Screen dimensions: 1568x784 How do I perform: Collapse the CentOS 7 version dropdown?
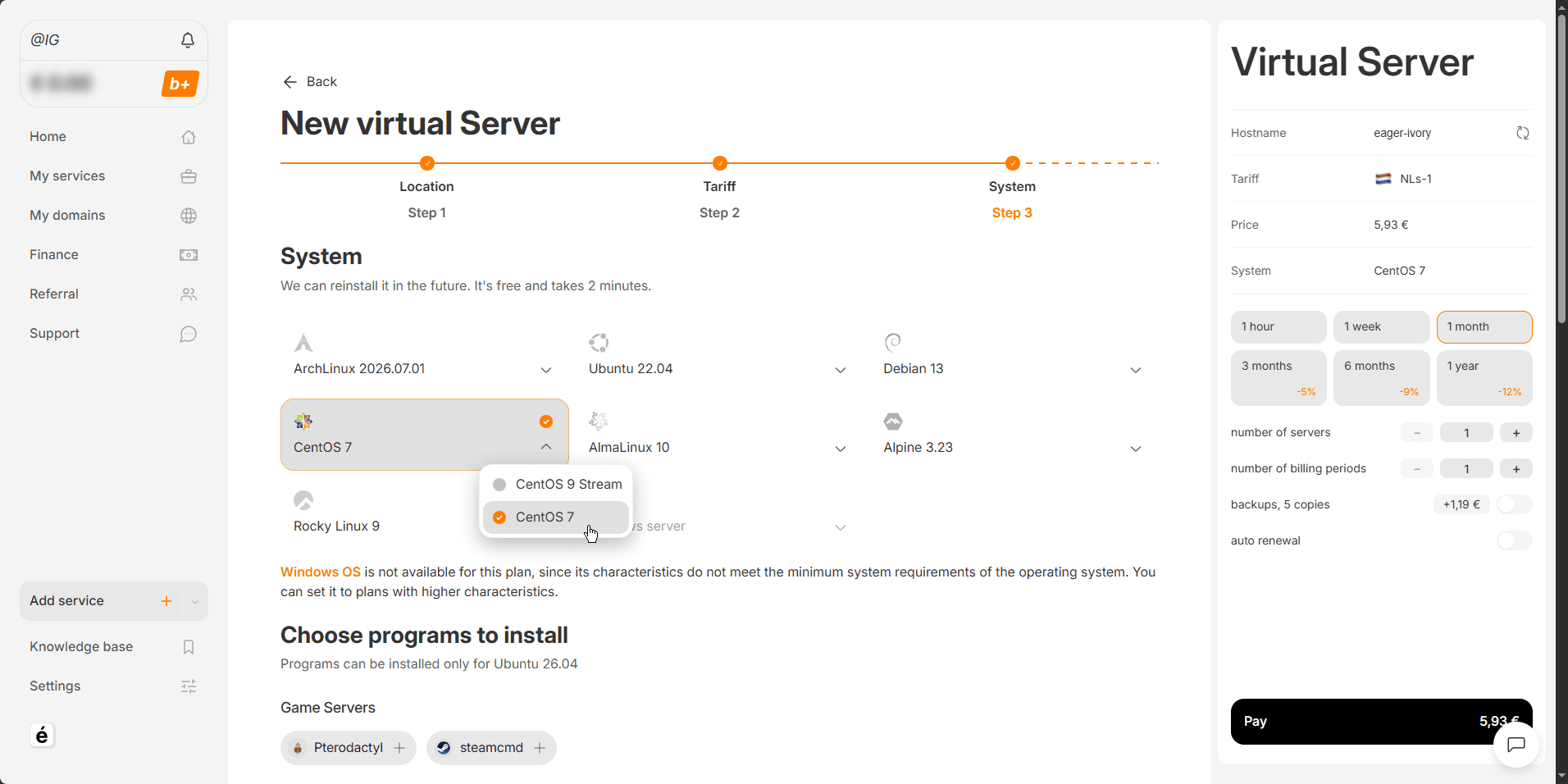coord(546,447)
